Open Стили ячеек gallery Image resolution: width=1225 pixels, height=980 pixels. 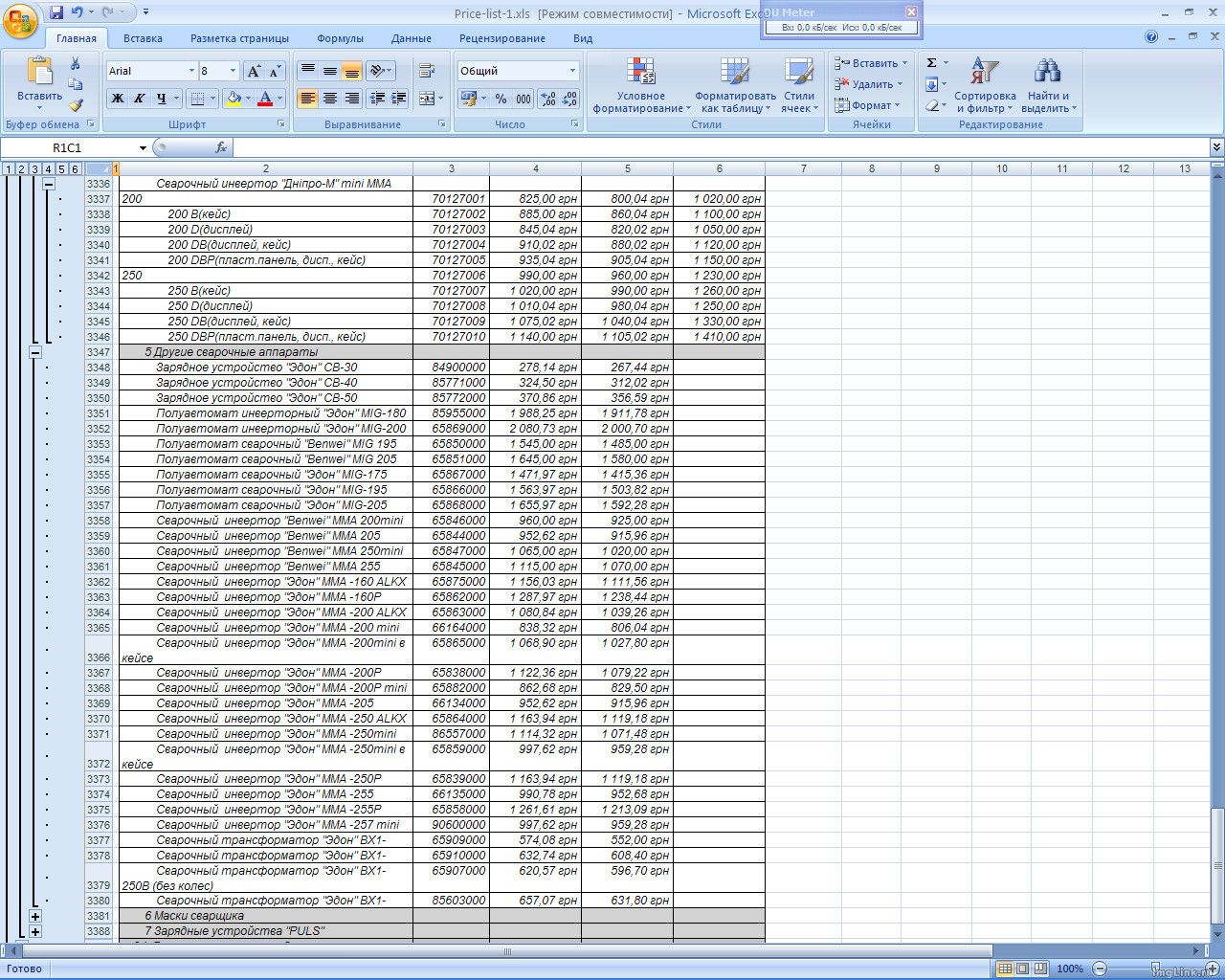(798, 84)
